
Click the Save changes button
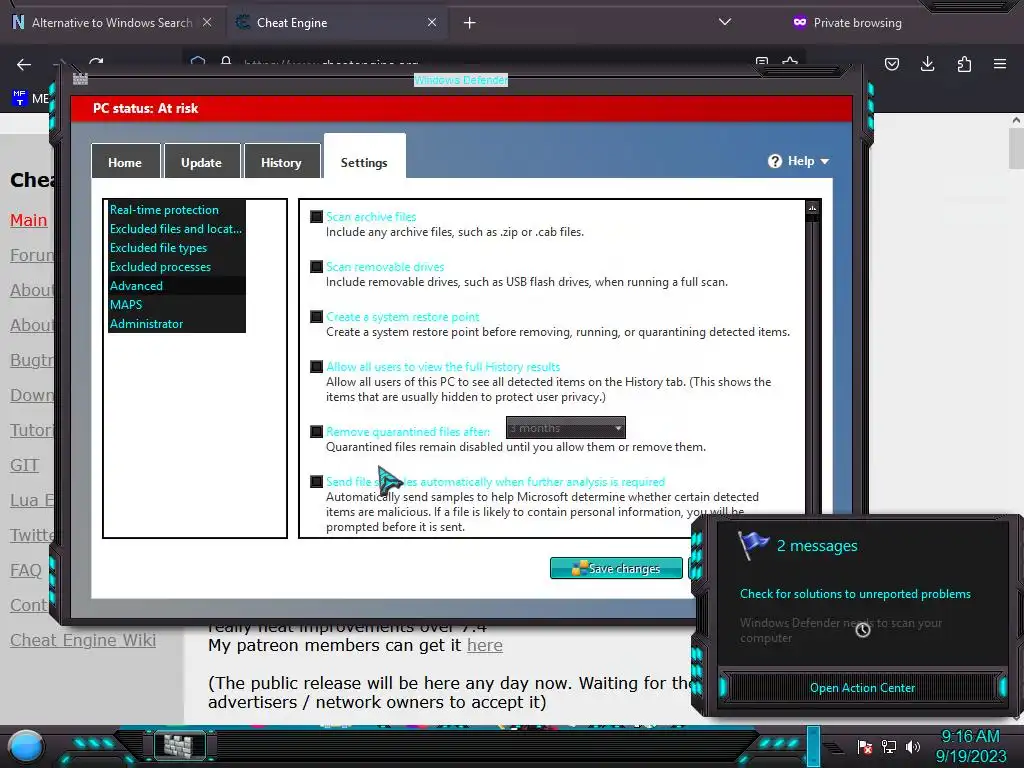coord(616,568)
